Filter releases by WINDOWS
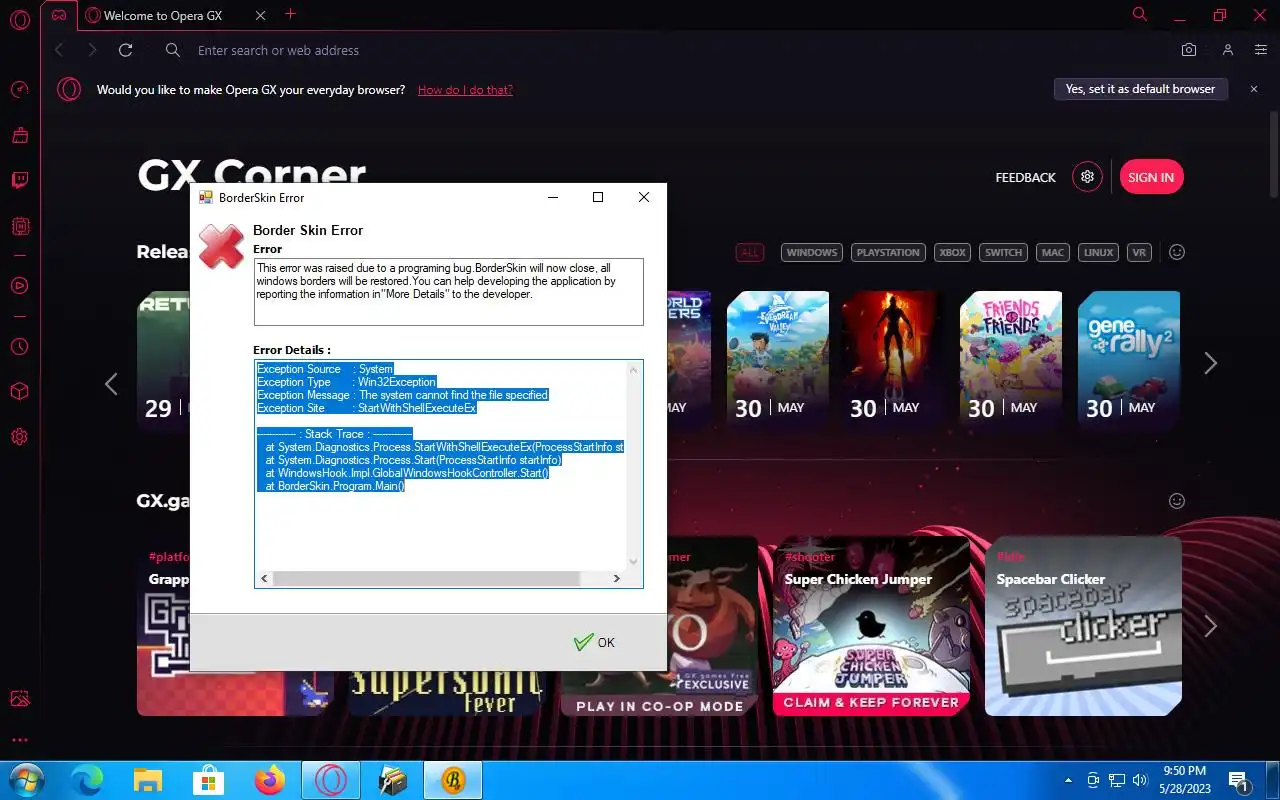This screenshot has height=800, width=1280. coord(812,252)
